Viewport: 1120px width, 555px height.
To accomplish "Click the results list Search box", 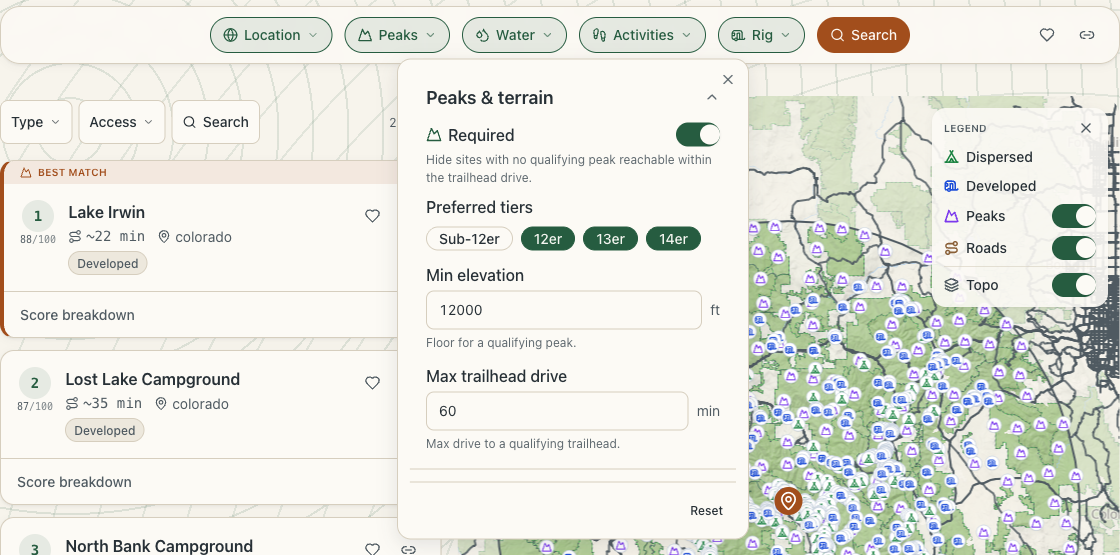I will point(216,122).
